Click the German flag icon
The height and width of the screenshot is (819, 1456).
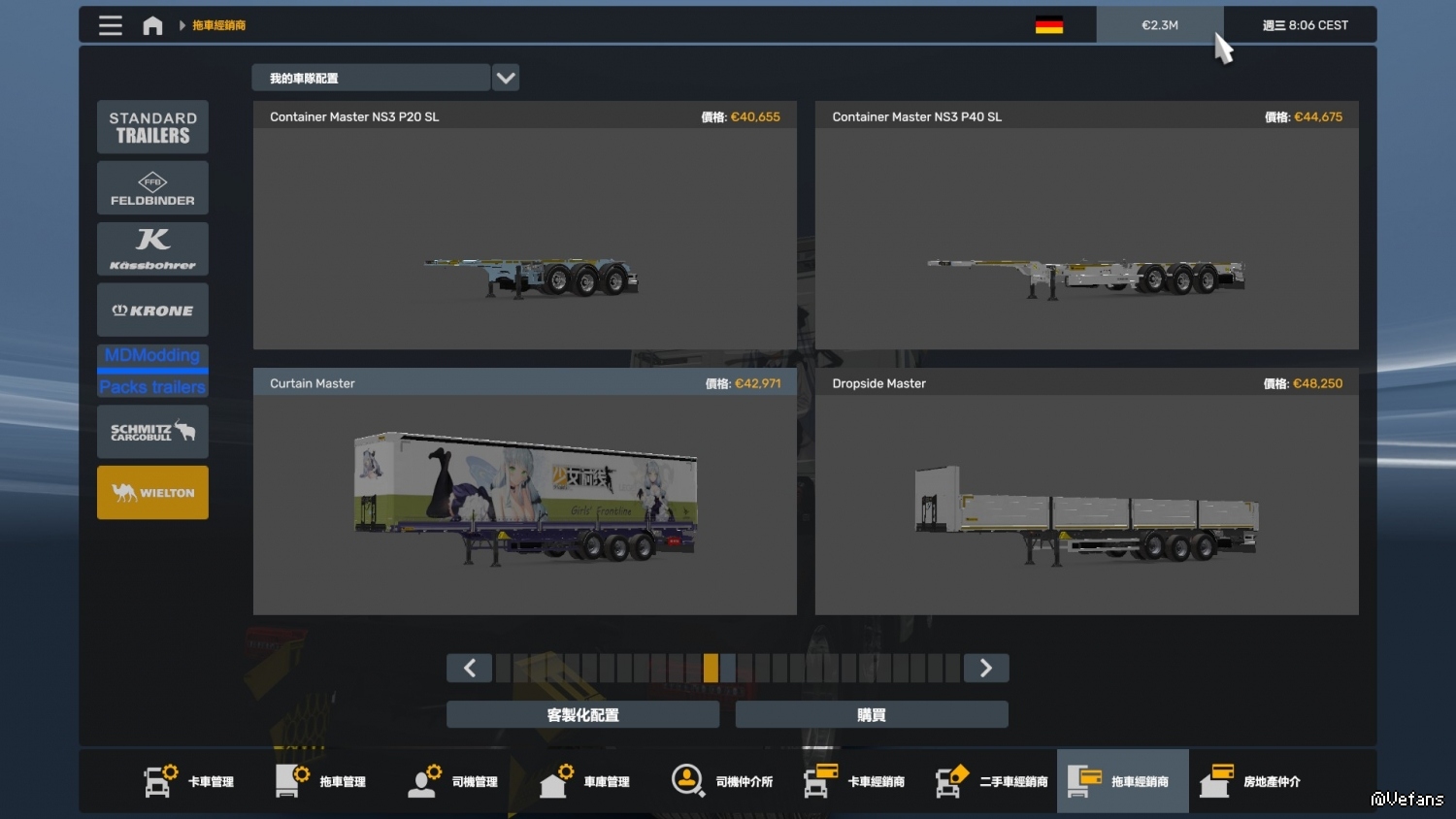tap(1048, 25)
